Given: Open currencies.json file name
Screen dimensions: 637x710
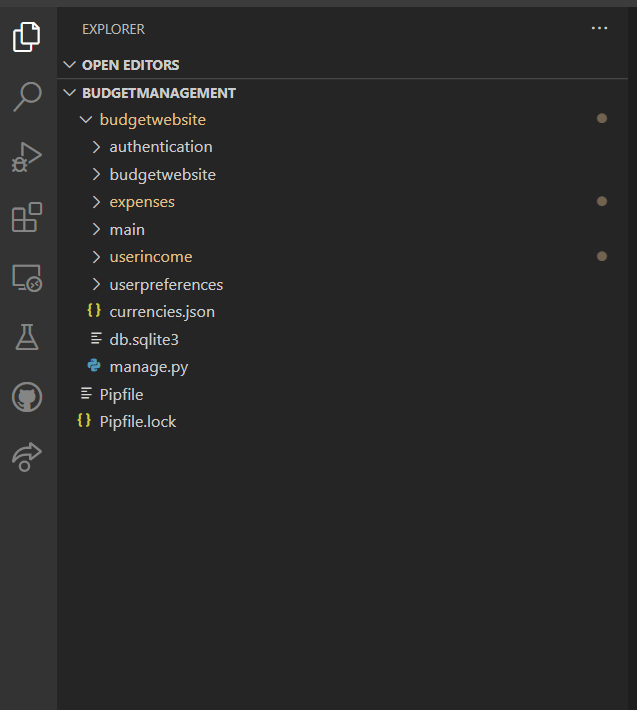Looking at the screenshot, I should (x=162, y=312).
